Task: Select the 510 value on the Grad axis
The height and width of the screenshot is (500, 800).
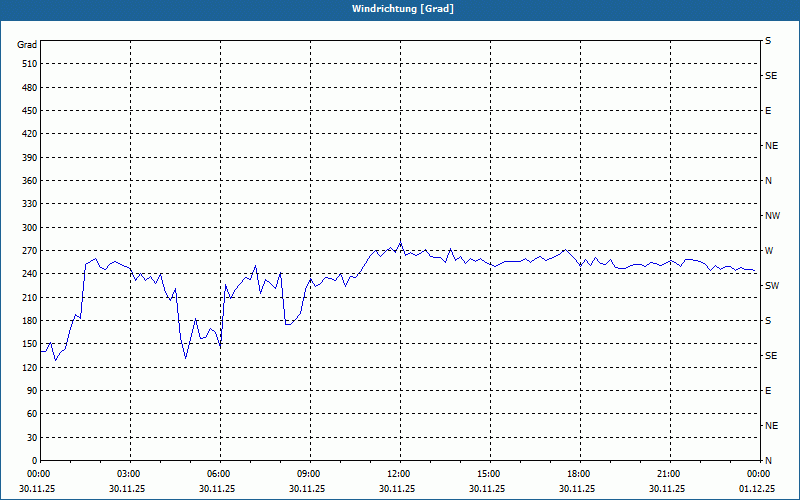Action: click(x=30, y=64)
